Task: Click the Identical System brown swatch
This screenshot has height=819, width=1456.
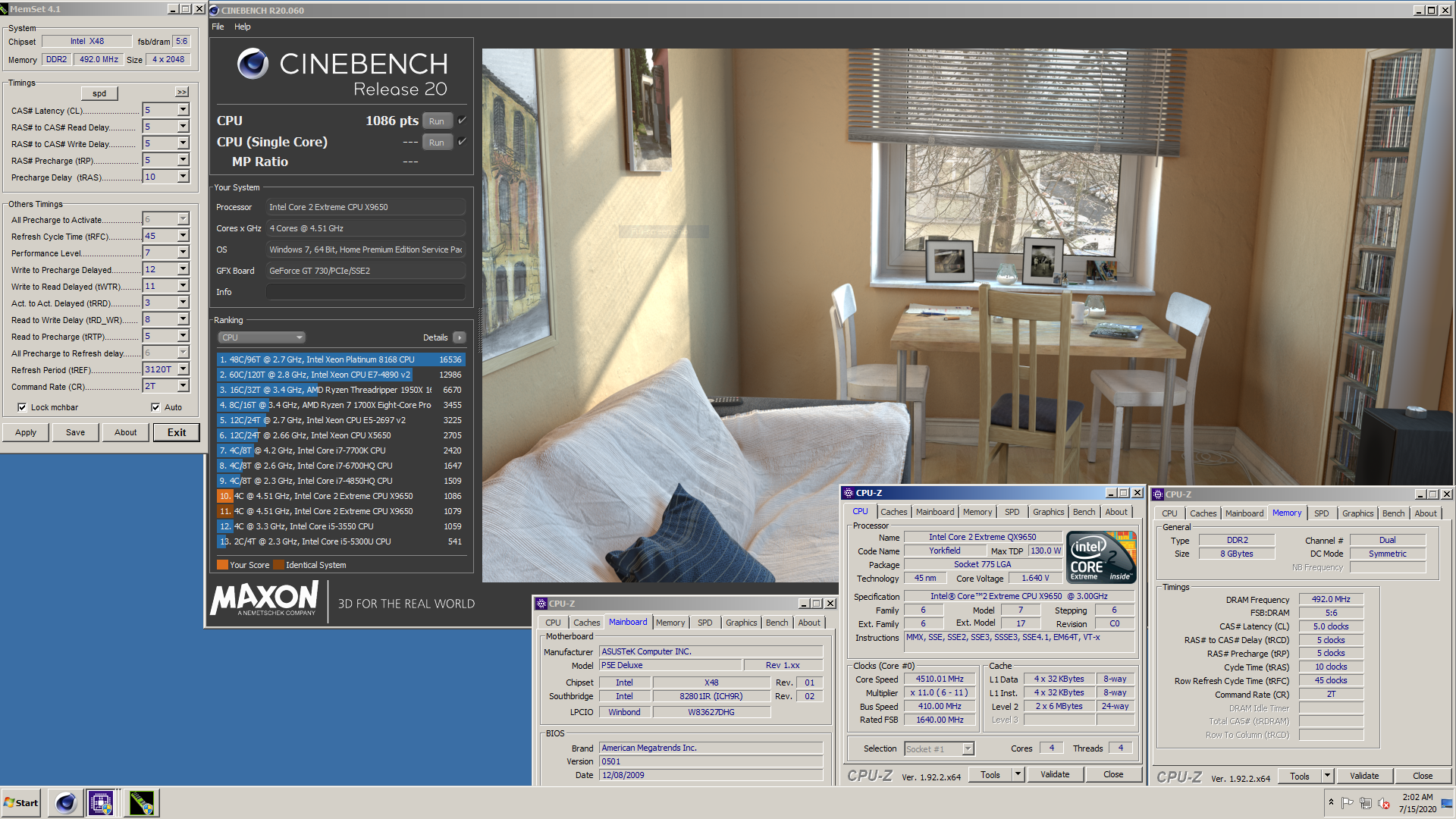Action: tap(278, 565)
